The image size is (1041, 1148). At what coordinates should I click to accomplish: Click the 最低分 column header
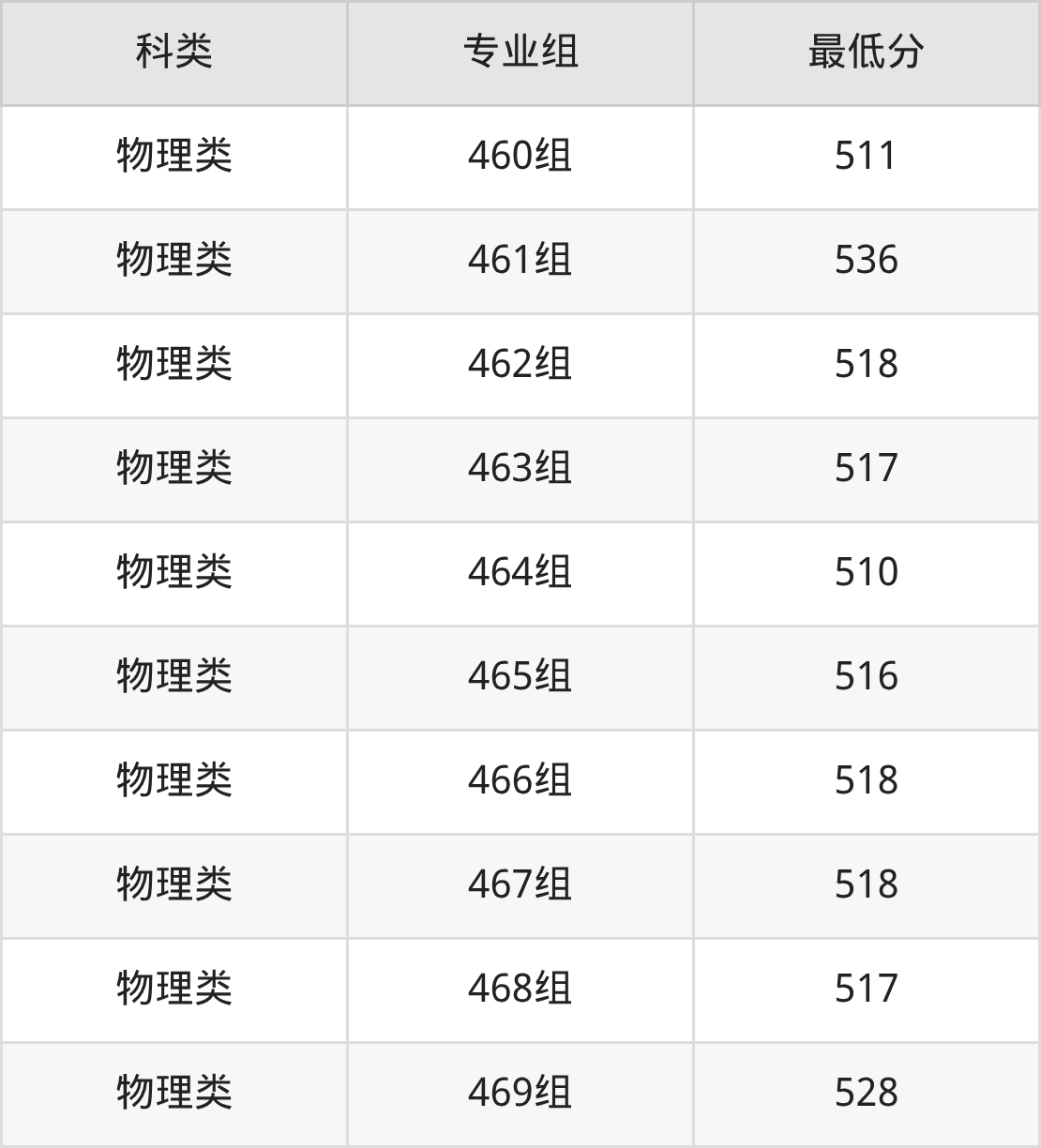pos(867,53)
